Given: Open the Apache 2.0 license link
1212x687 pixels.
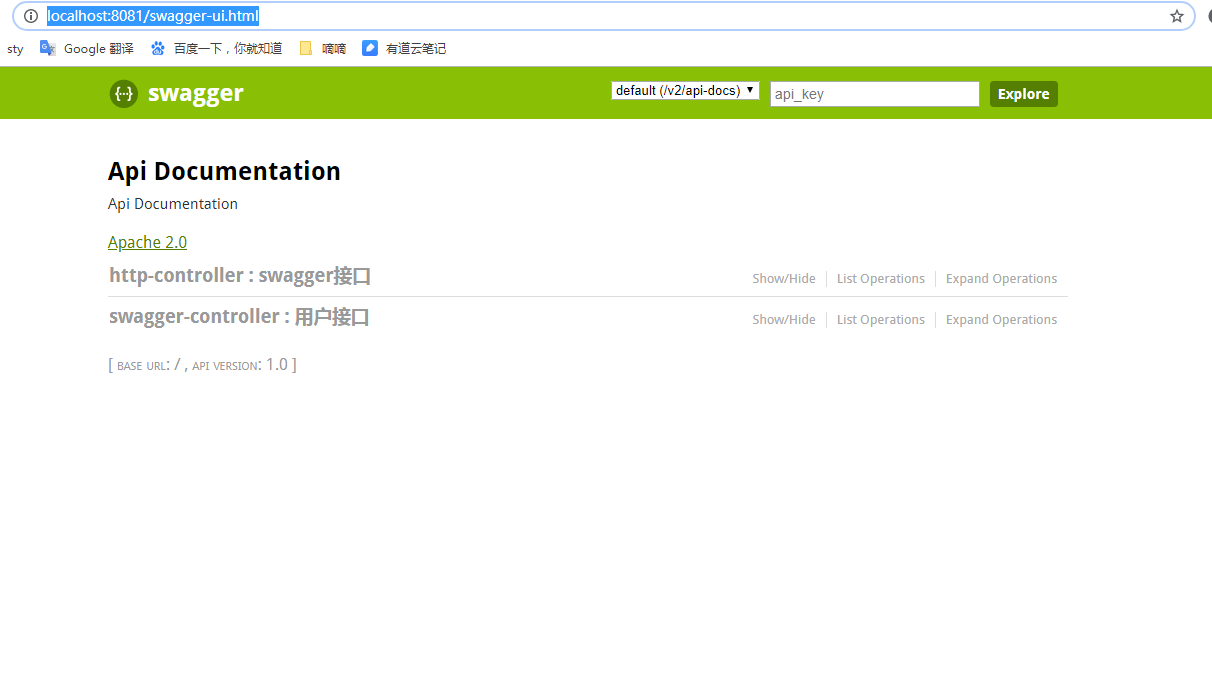Looking at the screenshot, I should [x=147, y=242].
